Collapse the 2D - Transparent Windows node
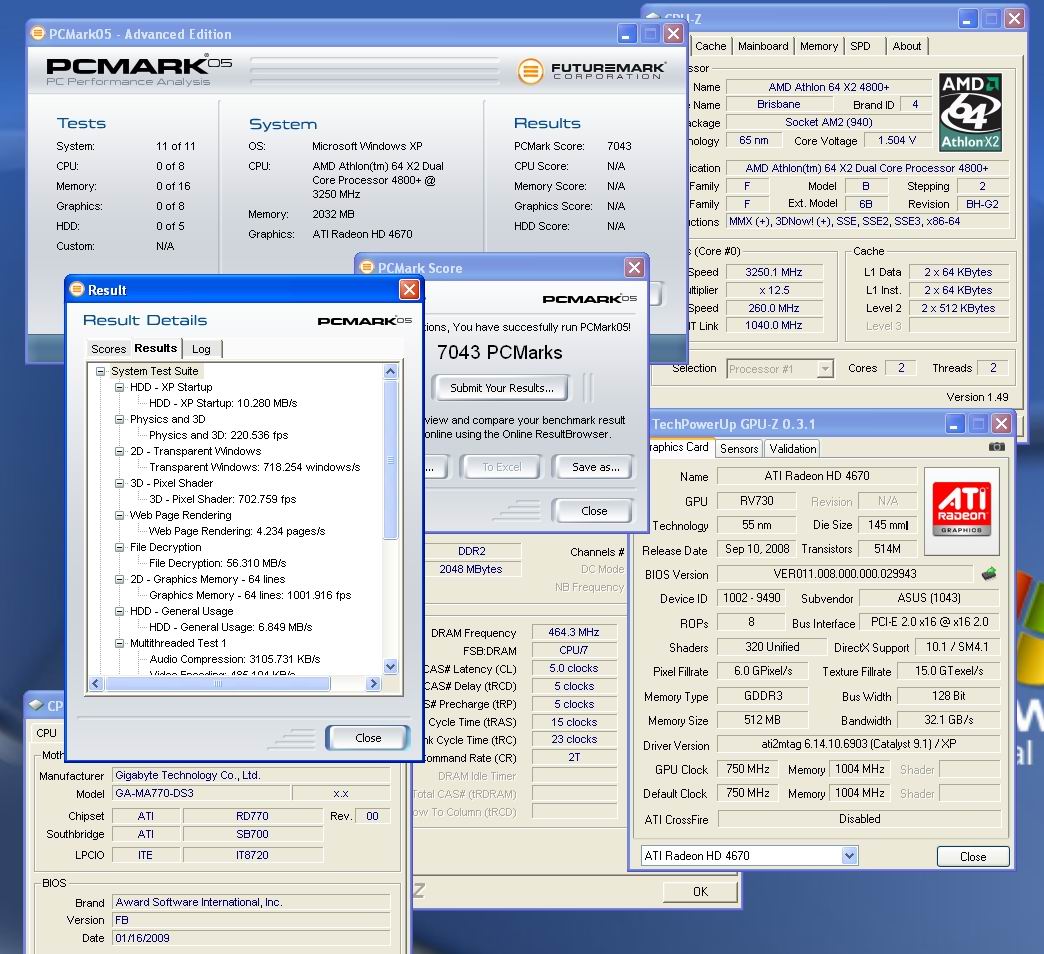 point(119,451)
